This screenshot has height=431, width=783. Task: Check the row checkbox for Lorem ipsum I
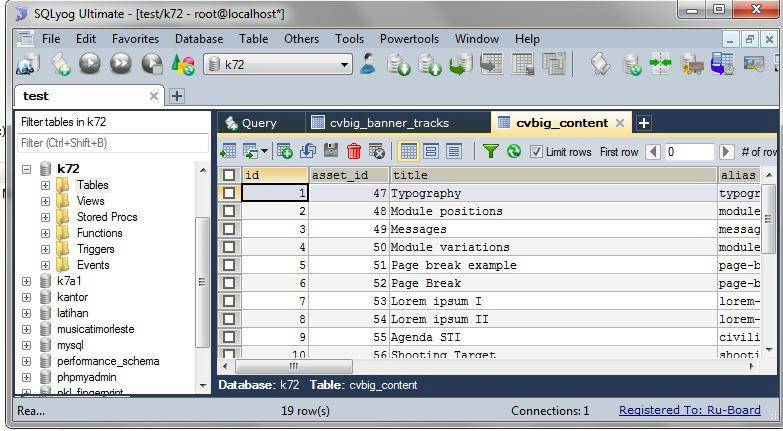[229, 301]
